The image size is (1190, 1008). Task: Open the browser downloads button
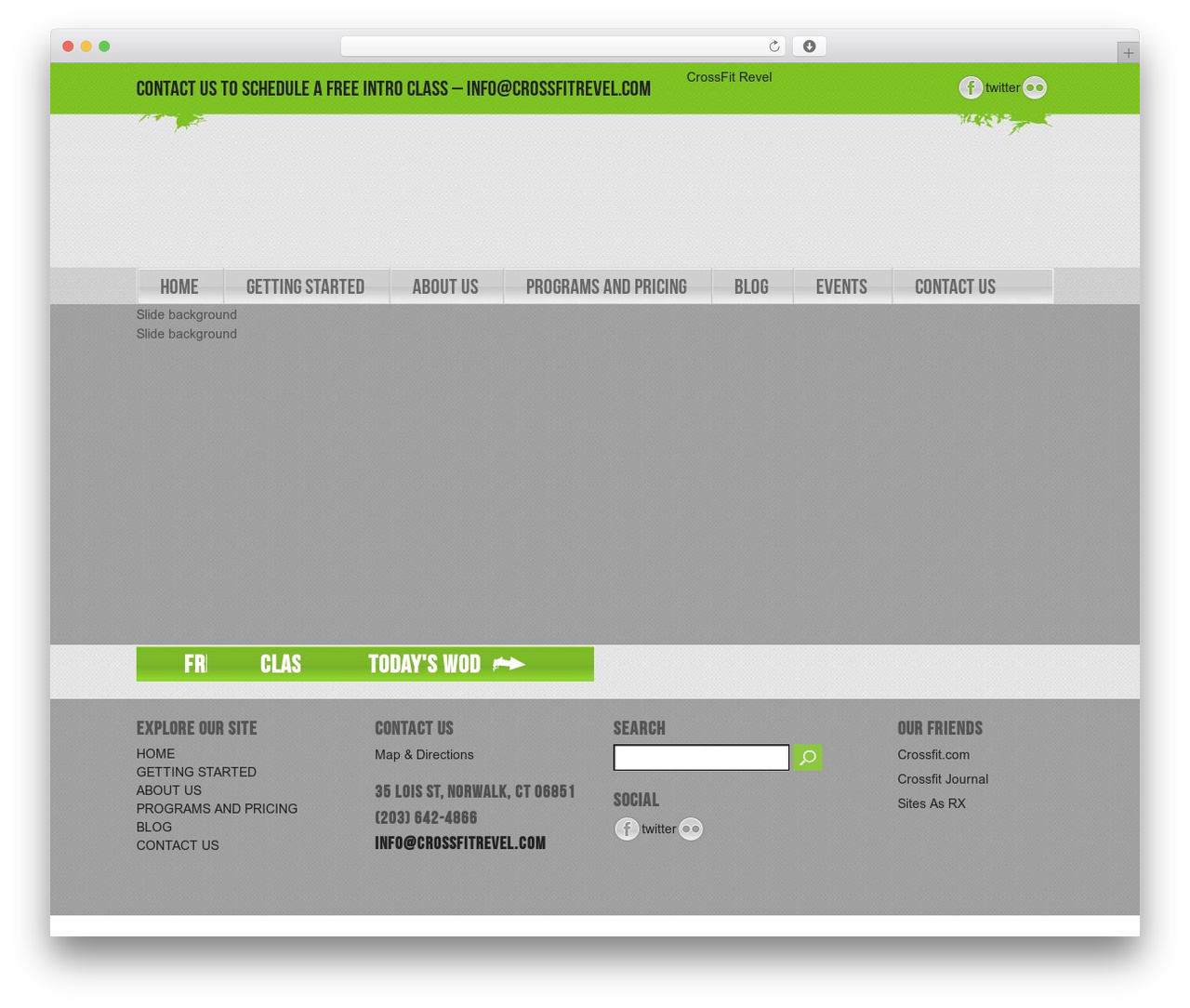click(809, 46)
